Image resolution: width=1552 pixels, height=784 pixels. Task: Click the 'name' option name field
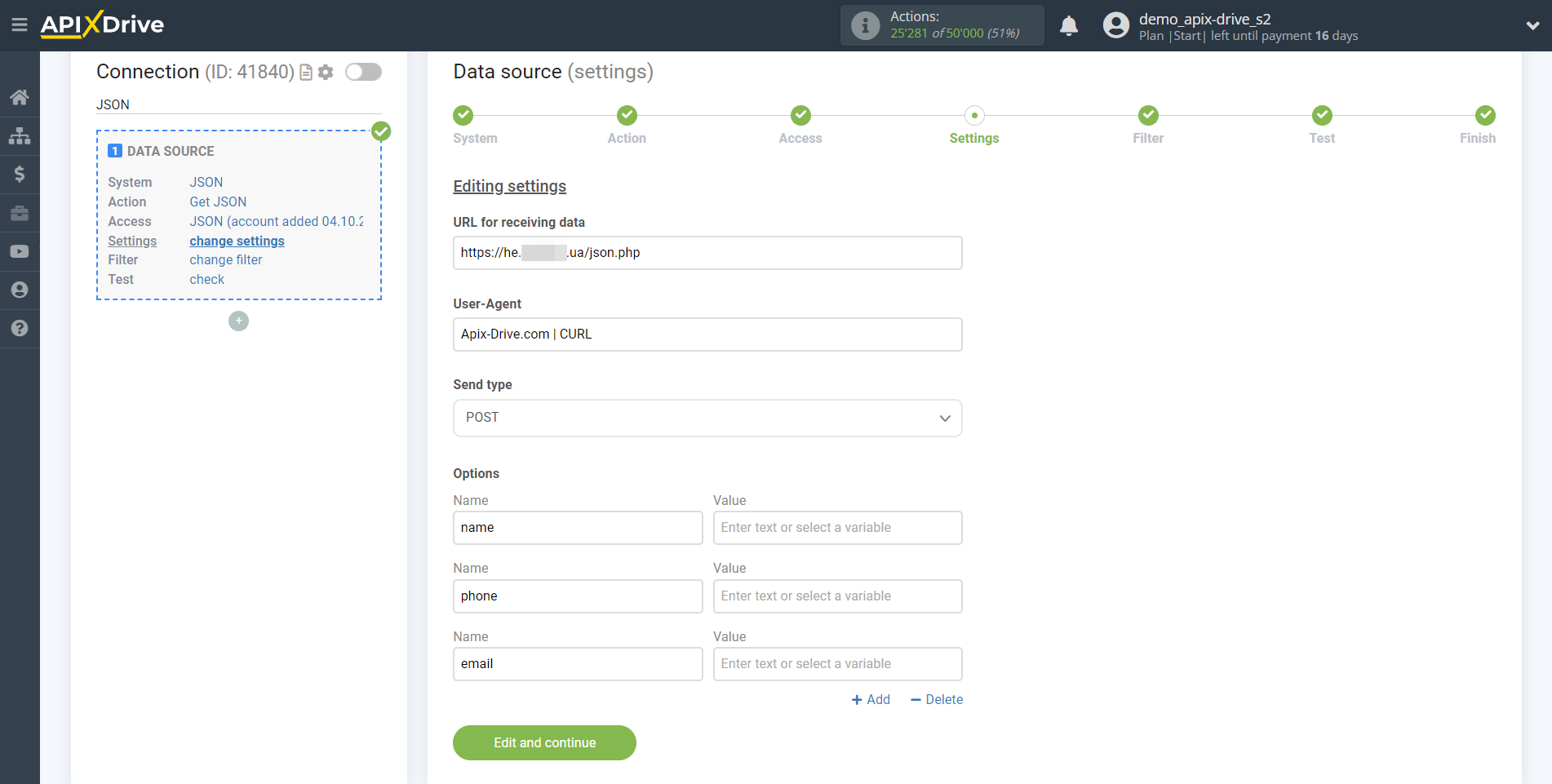[578, 528]
